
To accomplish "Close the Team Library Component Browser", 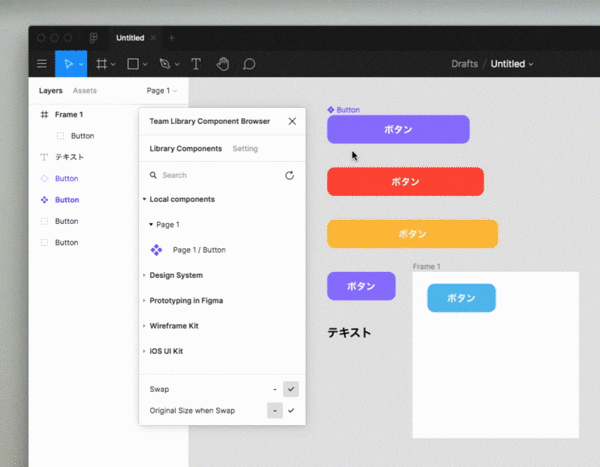I will [292, 121].
